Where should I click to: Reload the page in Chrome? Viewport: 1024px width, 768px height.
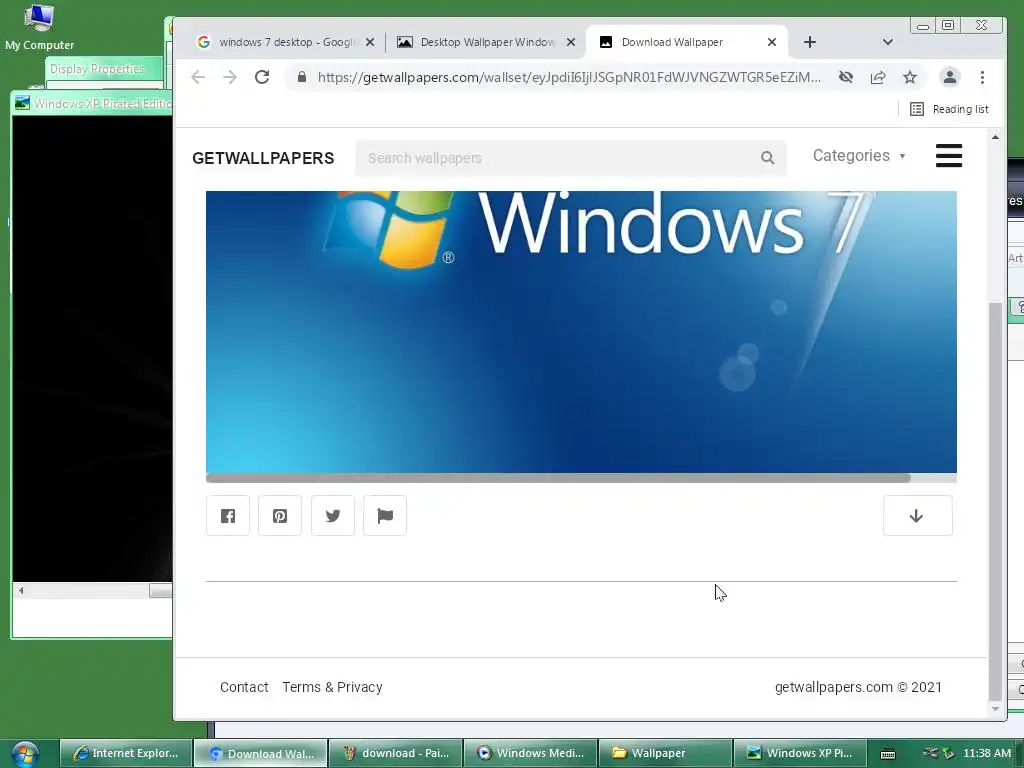[x=262, y=77]
